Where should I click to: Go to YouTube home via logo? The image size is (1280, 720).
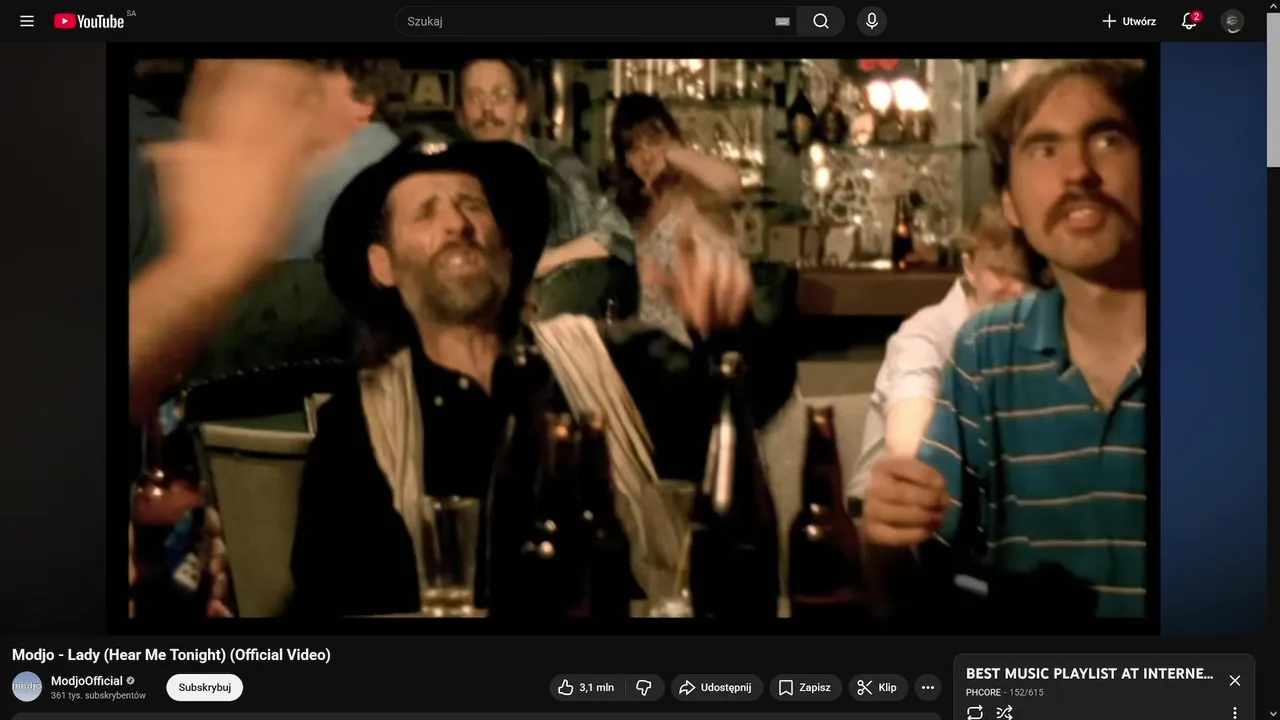point(89,21)
